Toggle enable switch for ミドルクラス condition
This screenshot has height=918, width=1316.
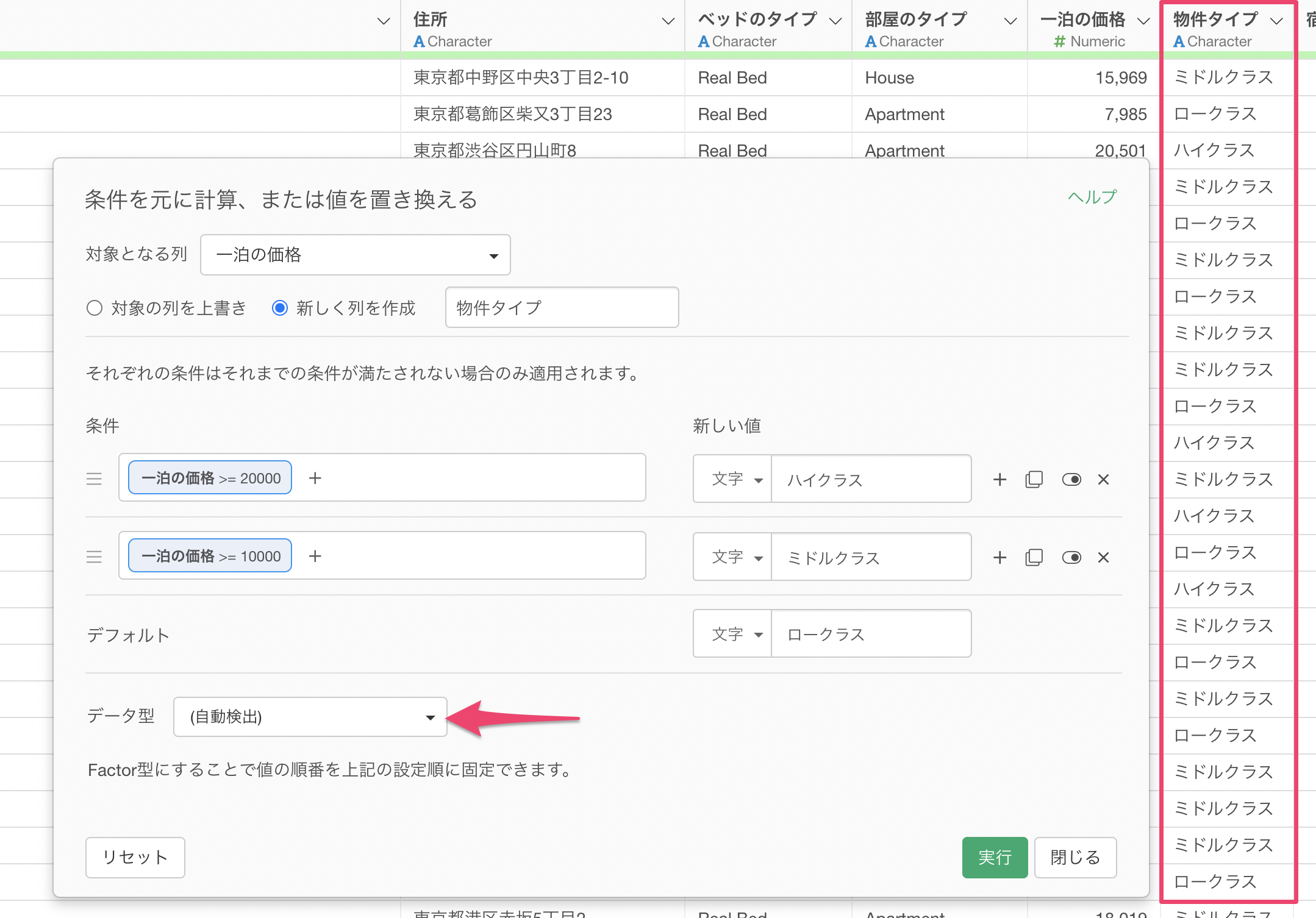click(1071, 558)
